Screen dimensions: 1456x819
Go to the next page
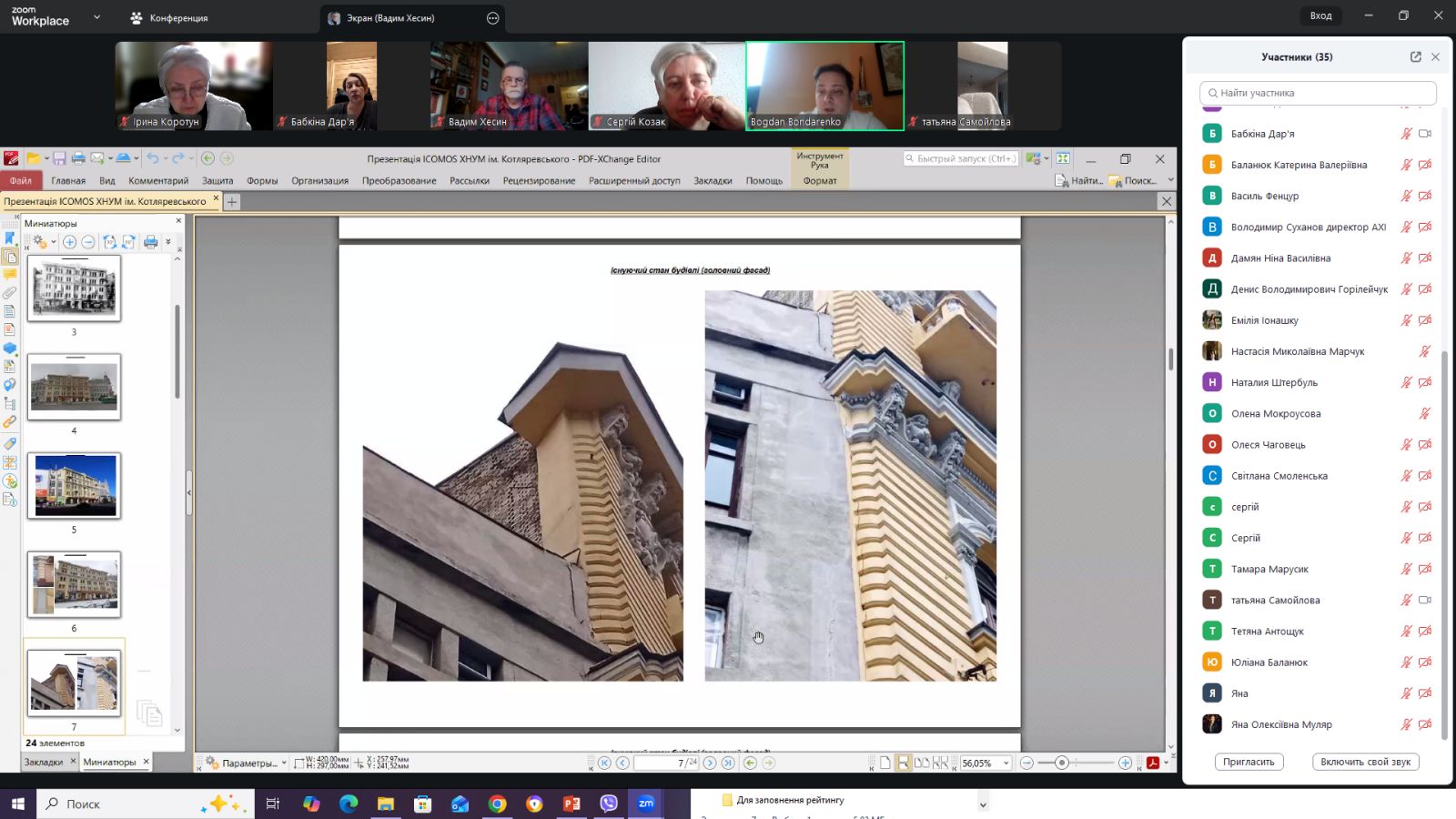coord(710,763)
